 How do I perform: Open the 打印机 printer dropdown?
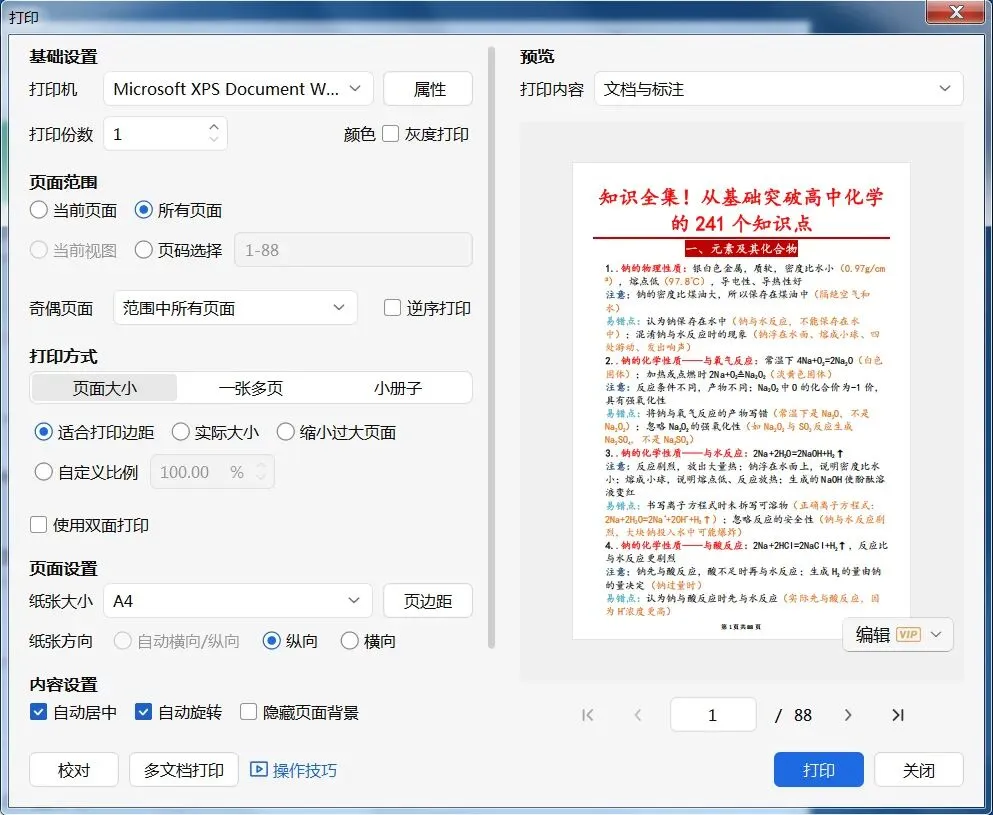click(x=238, y=89)
